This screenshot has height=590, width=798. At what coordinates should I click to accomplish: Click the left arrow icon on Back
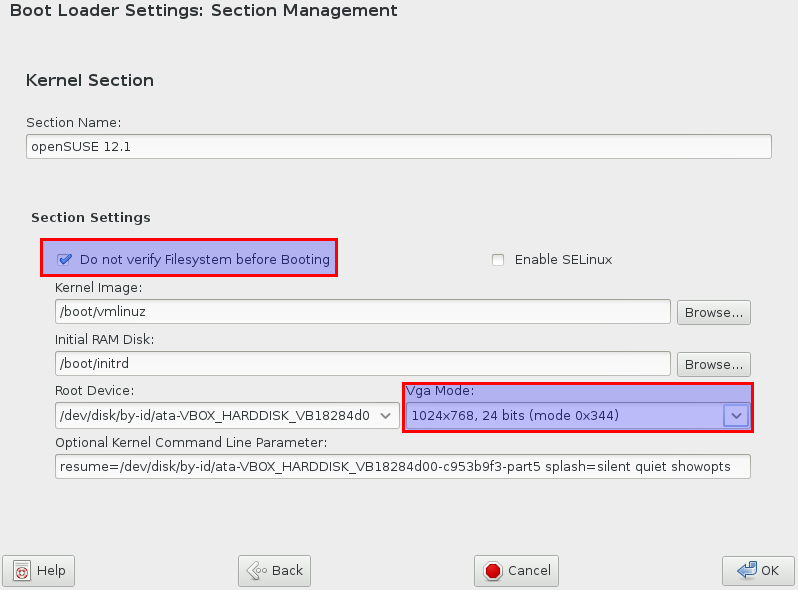pos(256,571)
